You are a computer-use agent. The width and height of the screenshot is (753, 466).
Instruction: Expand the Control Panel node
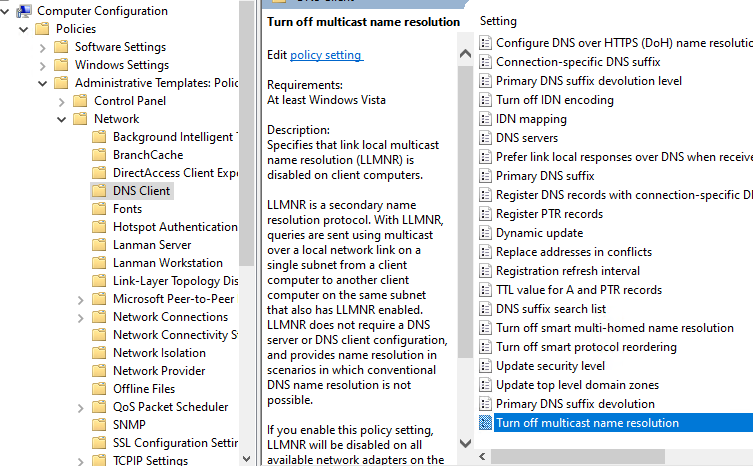[61, 101]
